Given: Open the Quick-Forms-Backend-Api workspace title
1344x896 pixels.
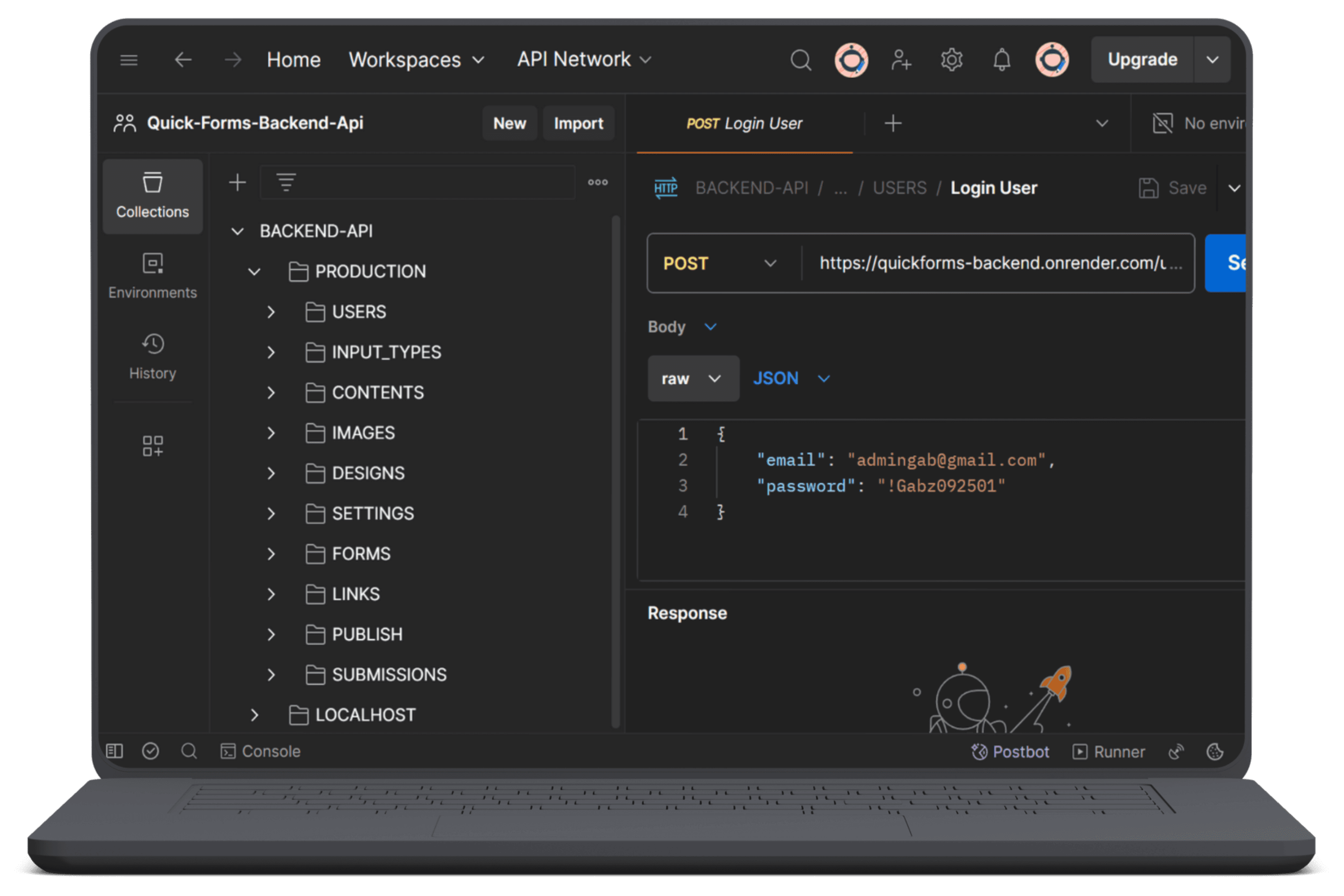Looking at the screenshot, I should 255,123.
